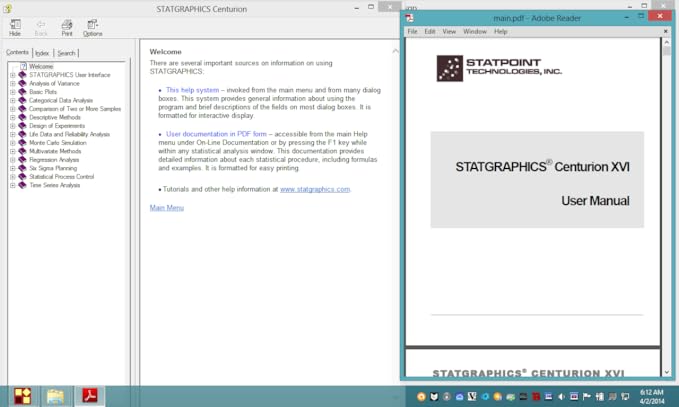679x407 pixels.
Task: Expand the Multivariate Methods node
Action: point(13,151)
